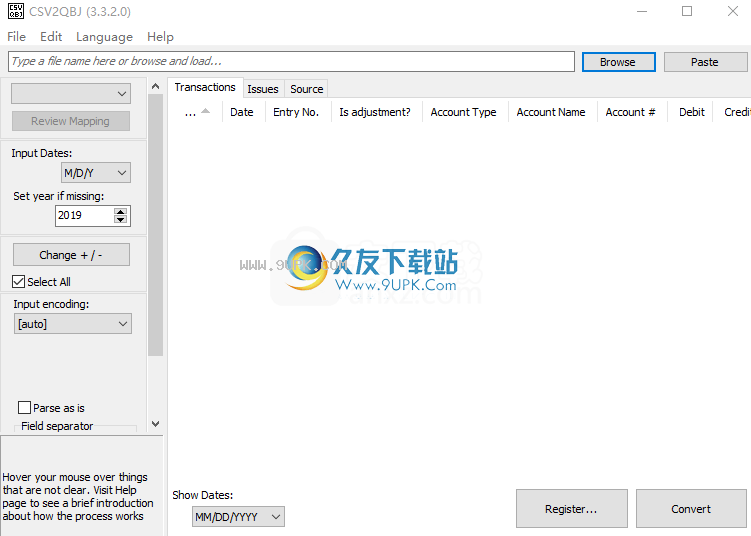Viewport: 751px width, 536px height.
Task: Click the left panel scroll down arrow
Action: (x=155, y=424)
